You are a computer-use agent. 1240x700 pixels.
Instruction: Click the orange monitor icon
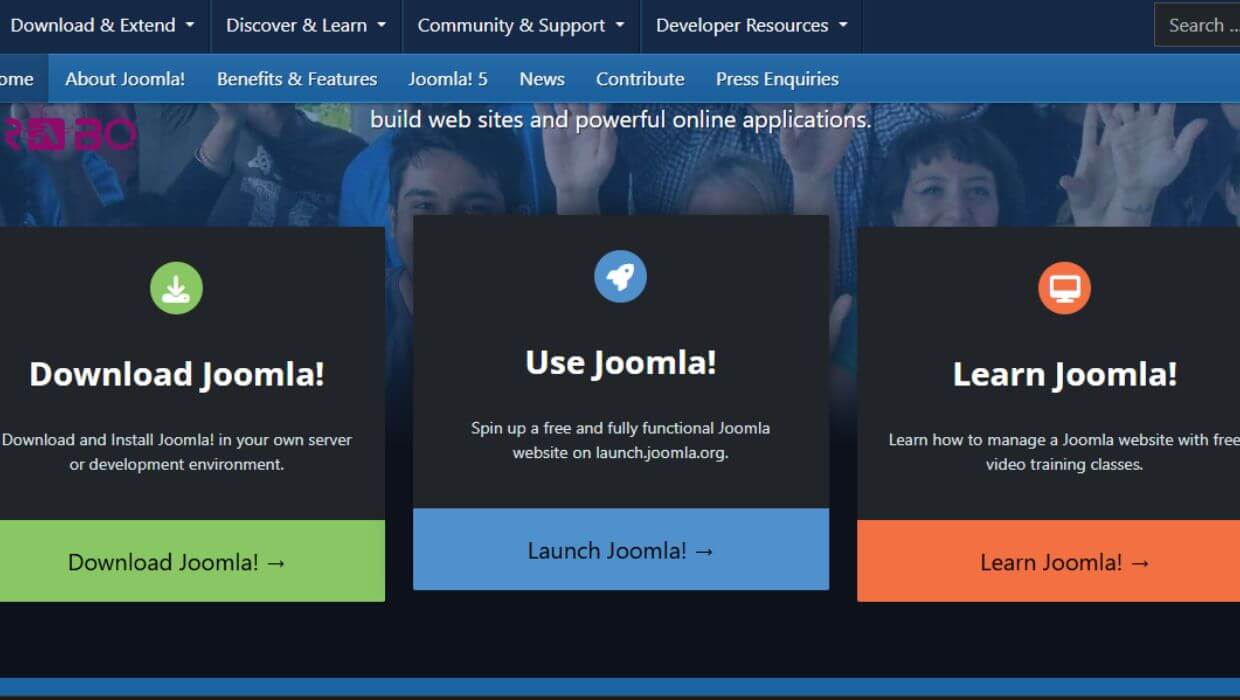coord(1064,288)
